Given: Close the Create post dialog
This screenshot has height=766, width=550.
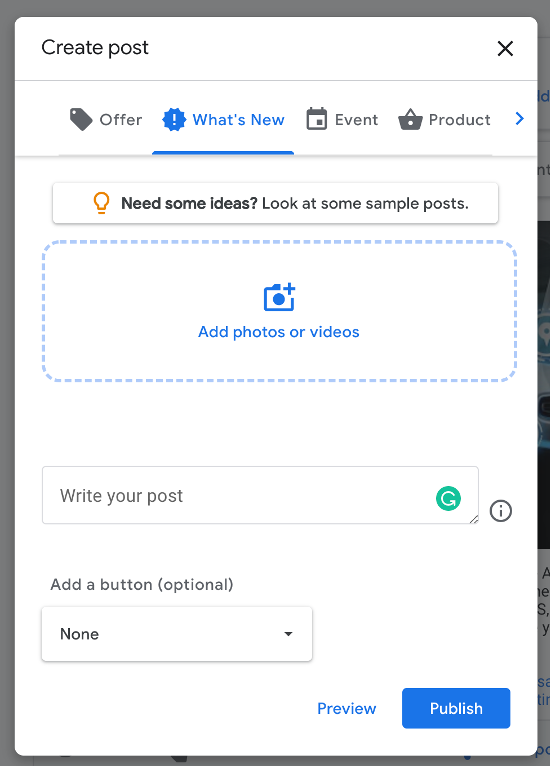Looking at the screenshot, I should [505, 48].
